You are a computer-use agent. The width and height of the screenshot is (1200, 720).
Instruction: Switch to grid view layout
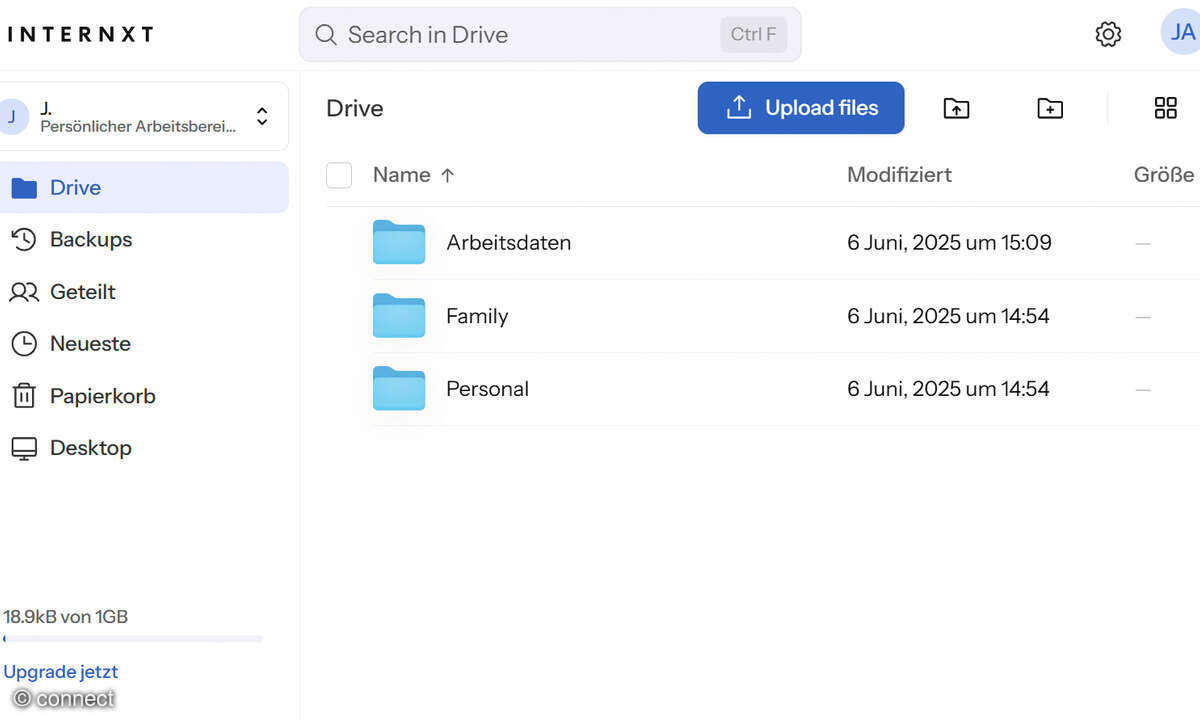click(1166, 108)
